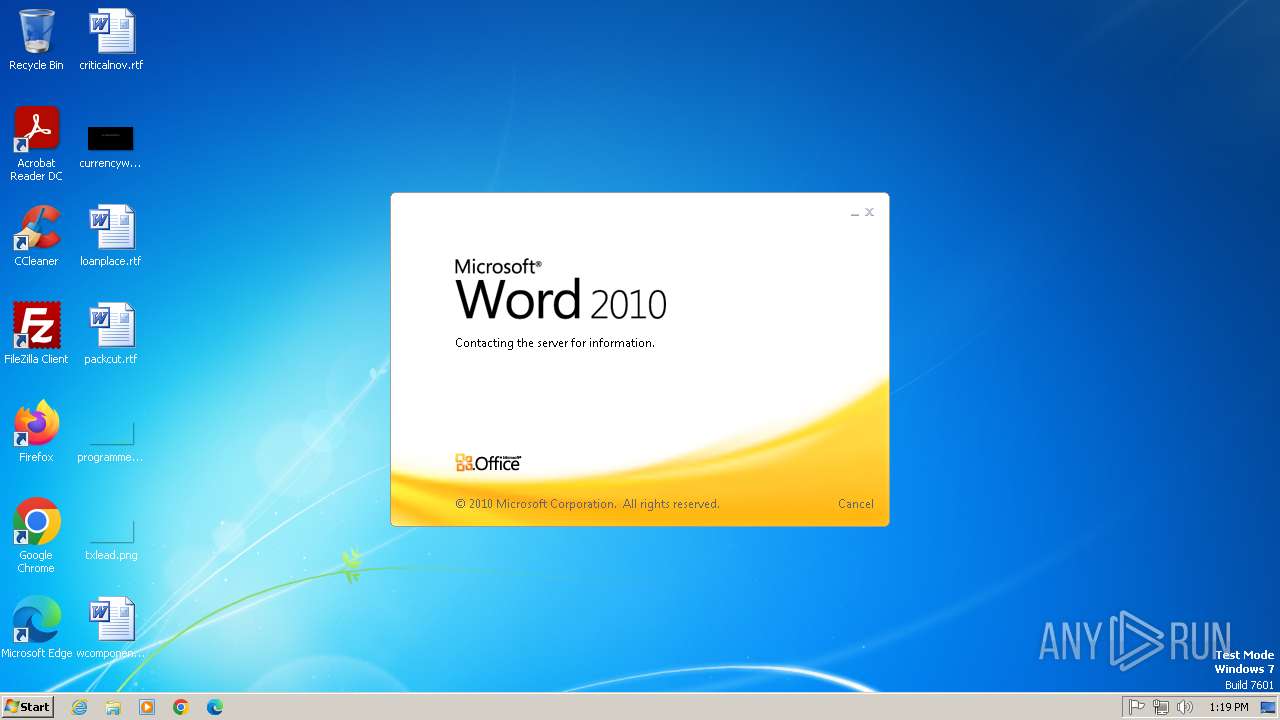Open Firefox desktop shortcut
Image resolution: width=1280 pixels, height=720 pixels.
[x=36, y=432]
